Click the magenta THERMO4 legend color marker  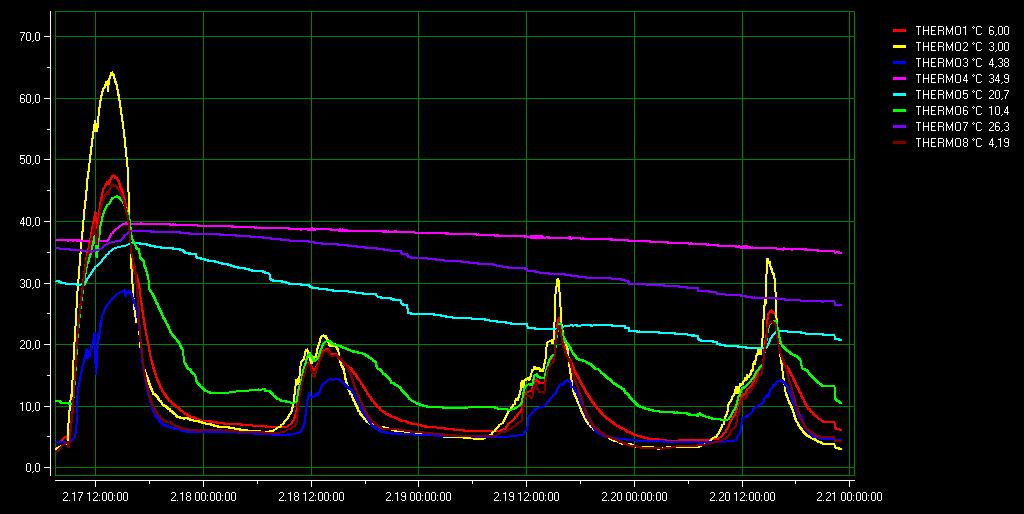[x=900, y=79]
